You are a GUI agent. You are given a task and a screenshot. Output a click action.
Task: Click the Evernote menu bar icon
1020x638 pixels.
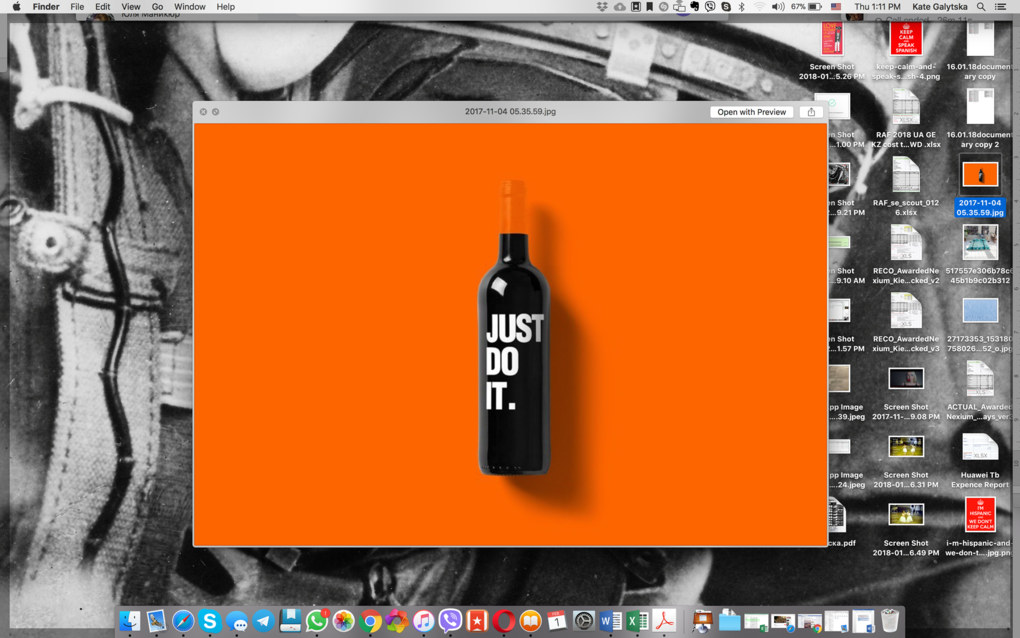tap(695, 7)
